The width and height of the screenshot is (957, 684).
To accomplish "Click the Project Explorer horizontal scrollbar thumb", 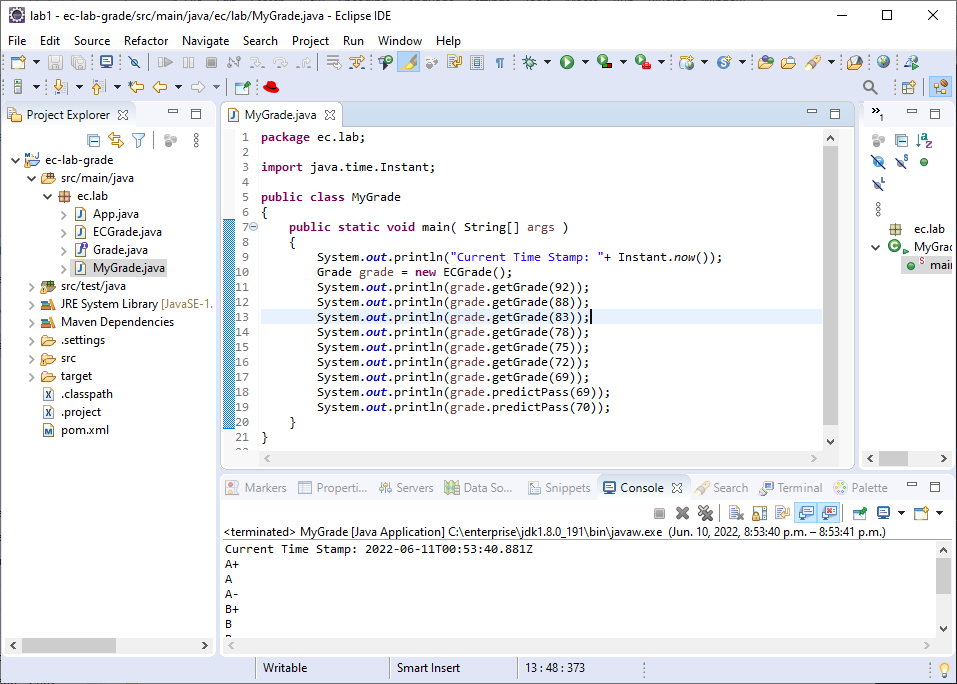I will coord(69,646).
